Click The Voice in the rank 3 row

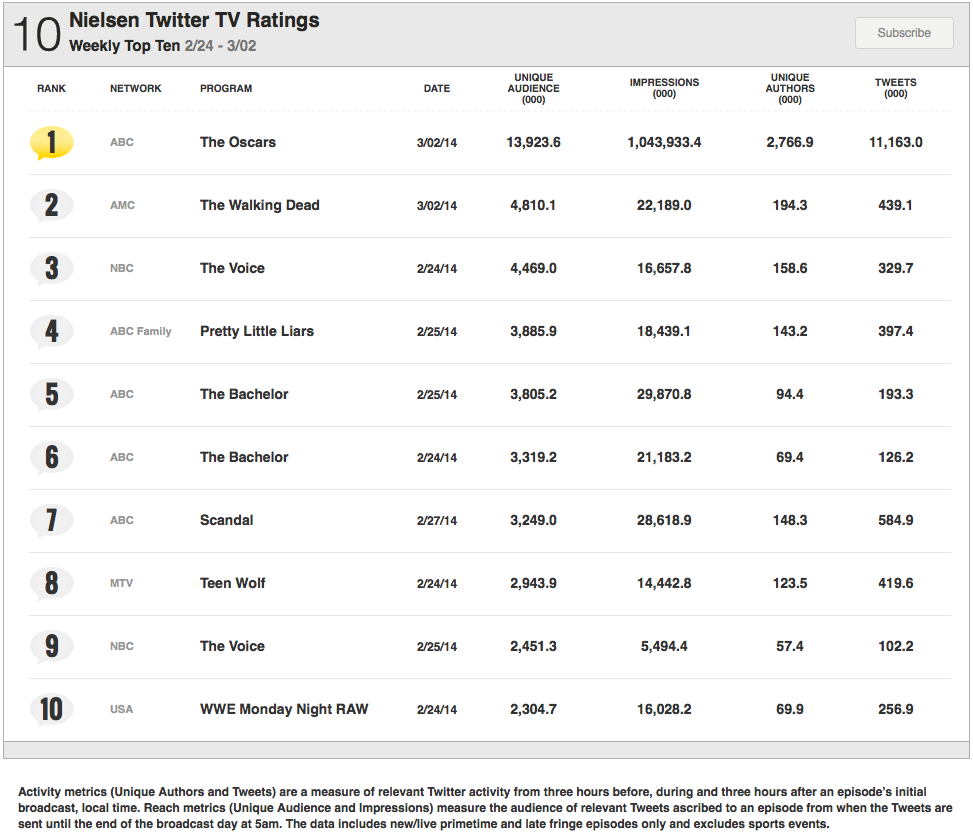click(x=232, y=268)
